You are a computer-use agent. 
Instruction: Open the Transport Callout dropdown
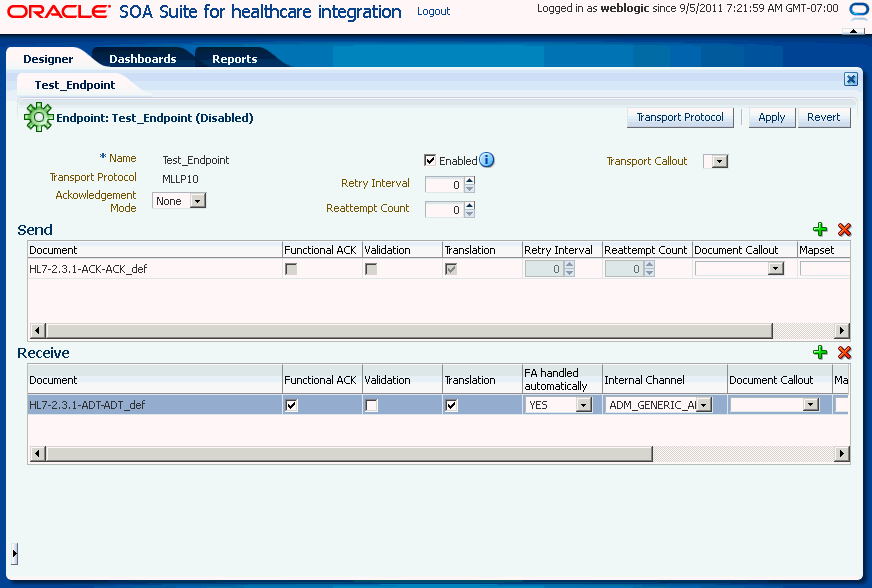coord(720,161)
